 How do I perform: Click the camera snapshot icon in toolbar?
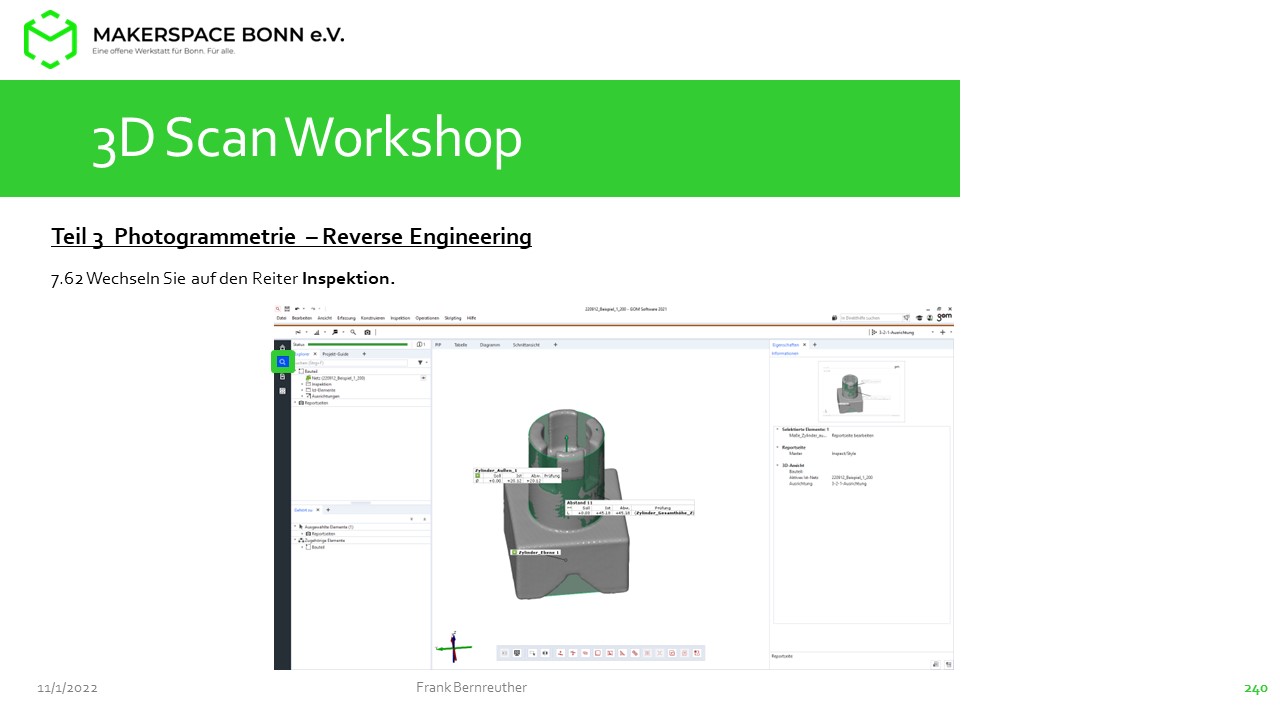coord(367,332)
